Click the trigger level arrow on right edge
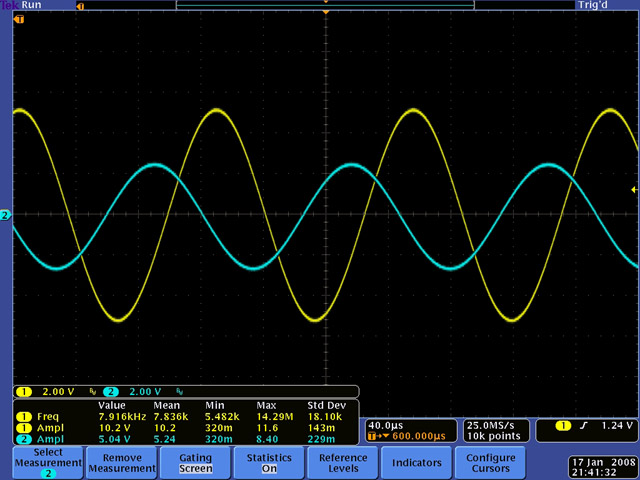This screenshot has width=640, height=480. click(x=633, y=190)
